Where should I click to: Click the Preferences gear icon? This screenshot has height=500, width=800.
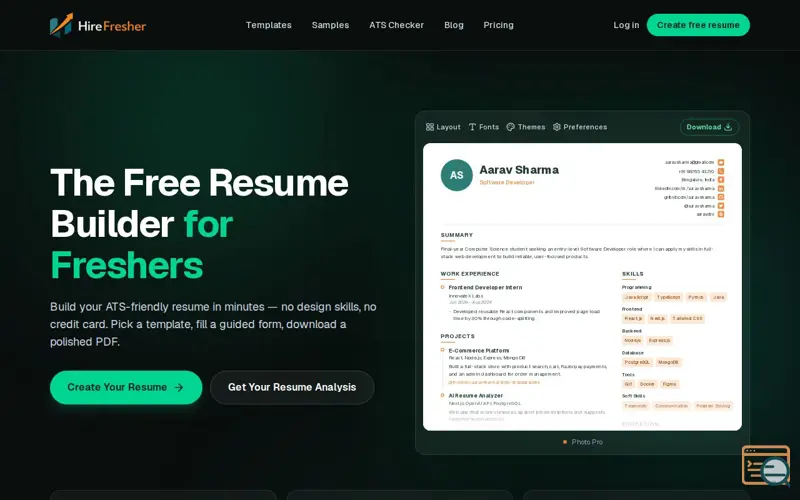557,127
